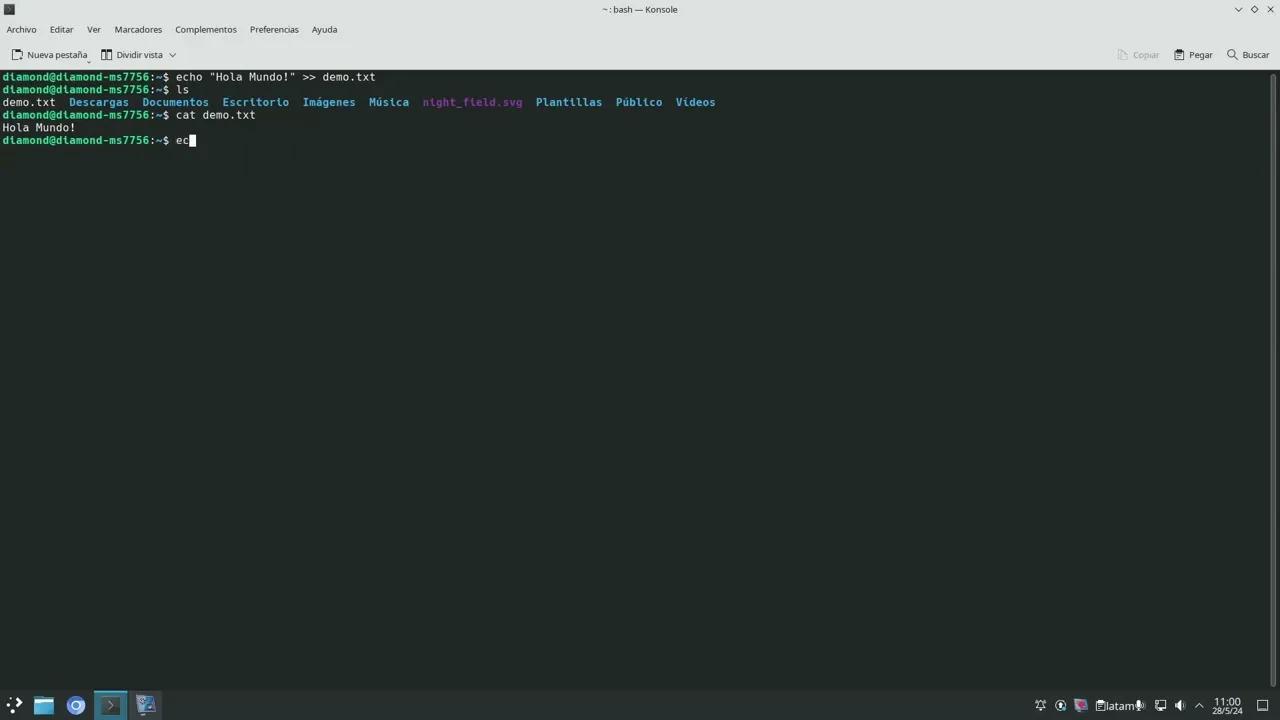Click the clock showing 11:00
Screen dimensions: 1280x720
click(x=1227, y=705)
